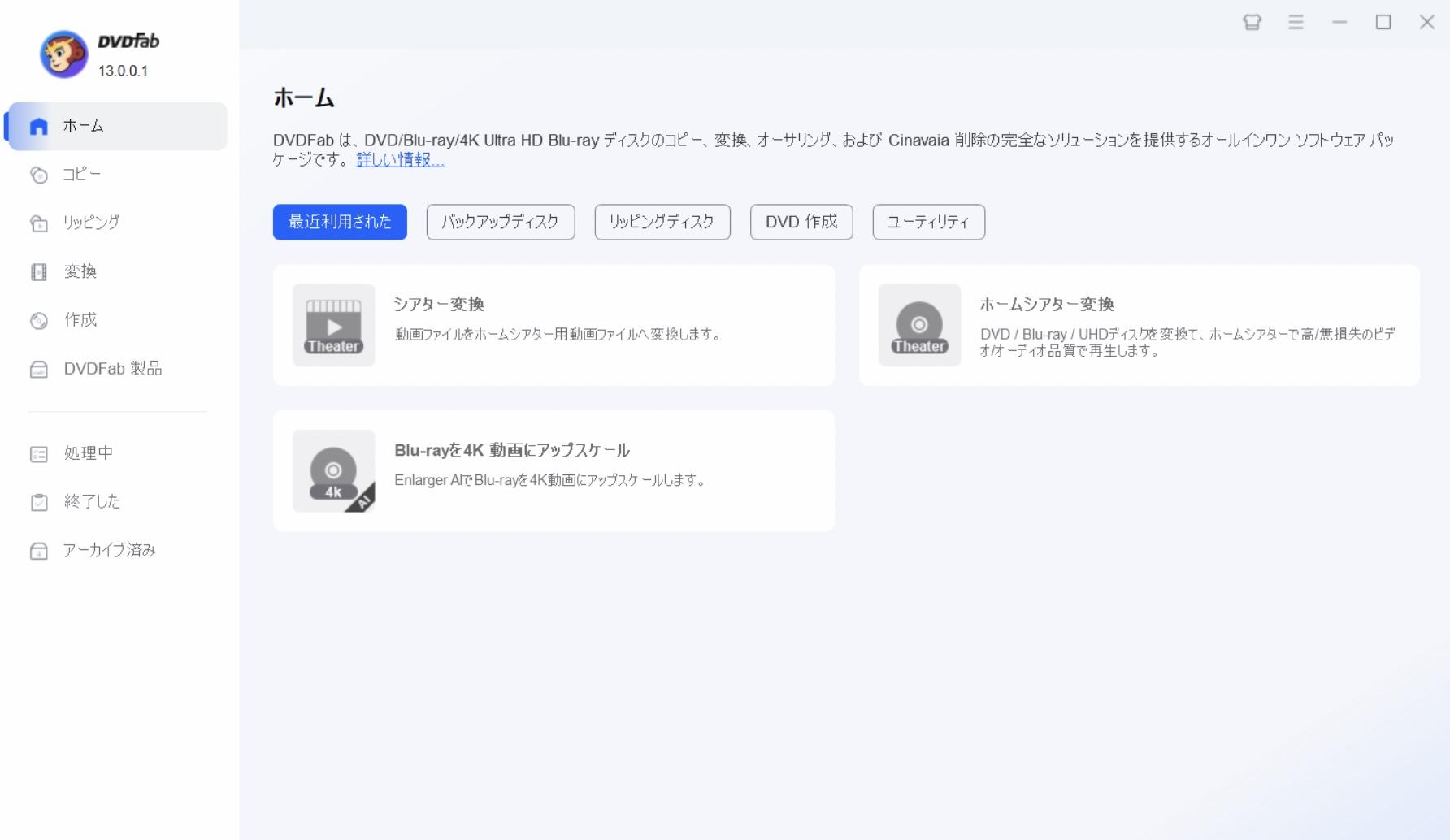
Task: Click the task list icon beside 処理中
Action: 38,454
